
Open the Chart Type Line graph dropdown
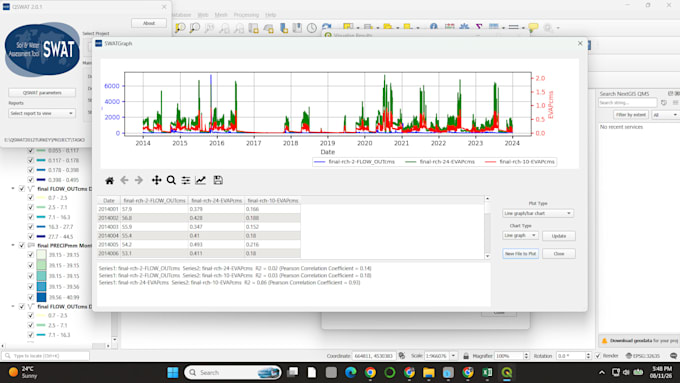pos(520,235)
